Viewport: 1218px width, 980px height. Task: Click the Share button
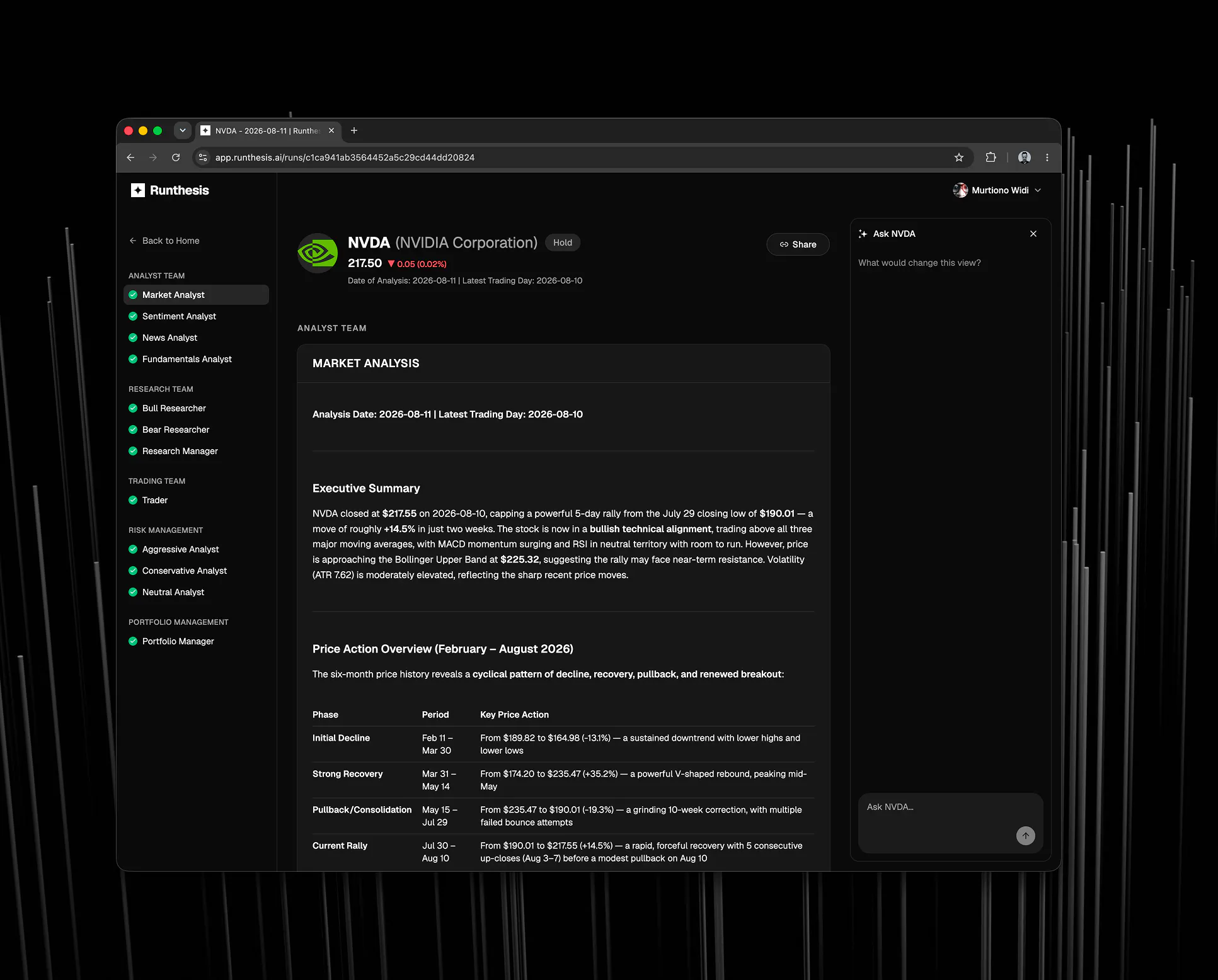pyautogui.click(x=798, y=244)
